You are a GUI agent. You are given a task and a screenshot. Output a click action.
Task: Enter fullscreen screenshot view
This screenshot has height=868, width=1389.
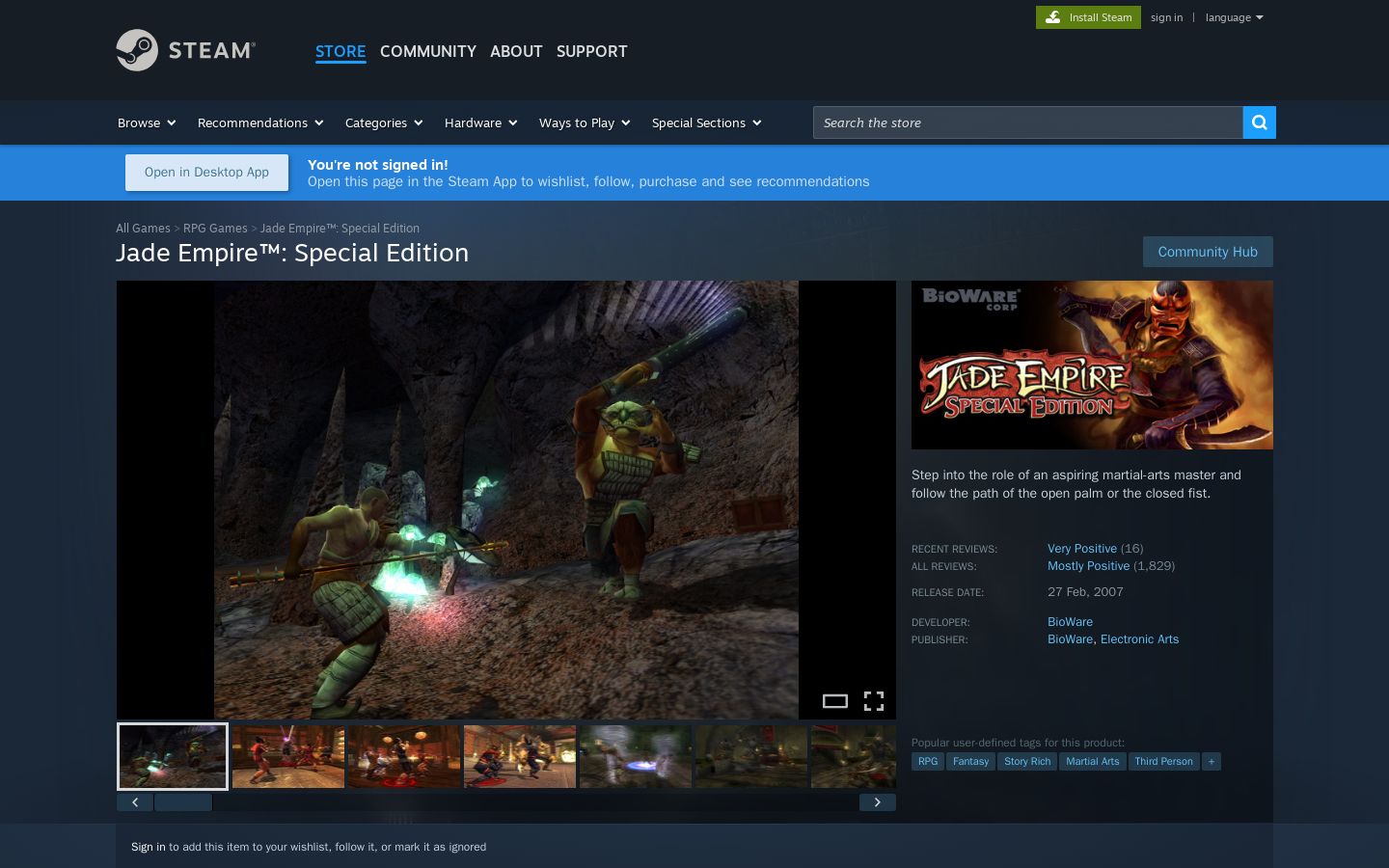click(874, 701)
